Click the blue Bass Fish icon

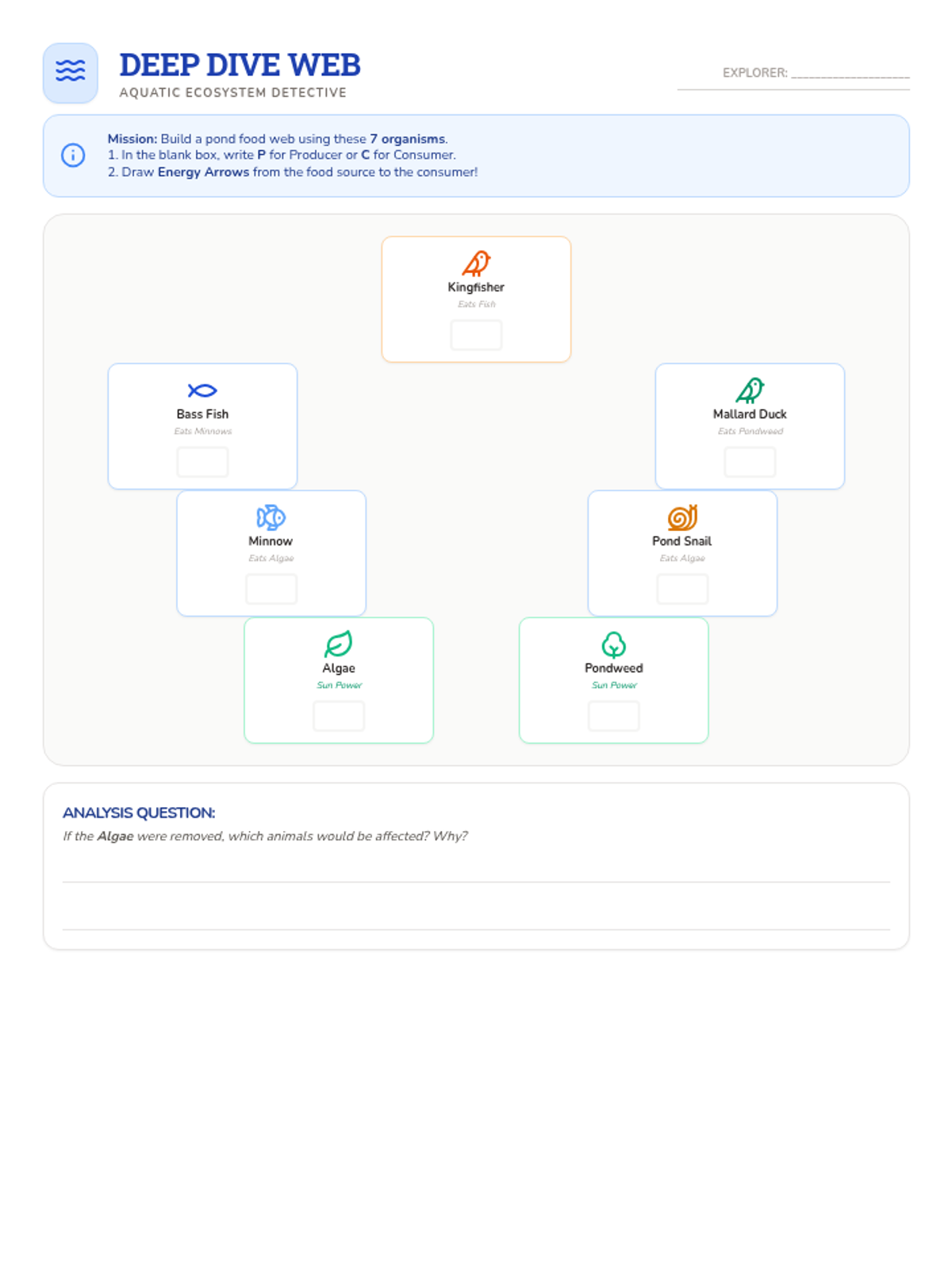coord(202,390)
